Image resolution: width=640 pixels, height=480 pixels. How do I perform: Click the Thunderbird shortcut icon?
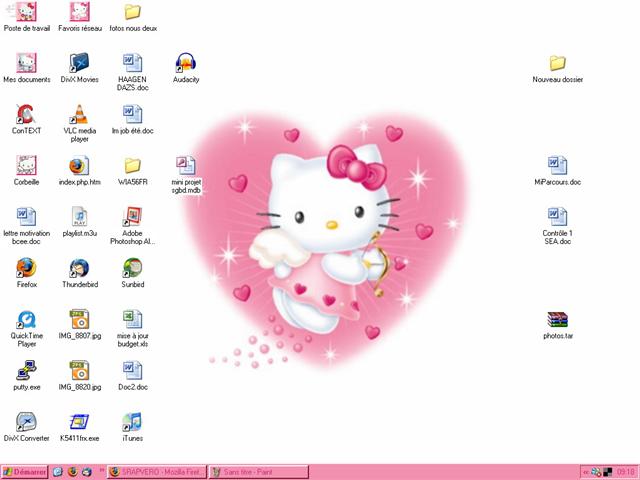click(x=78, y=268)
